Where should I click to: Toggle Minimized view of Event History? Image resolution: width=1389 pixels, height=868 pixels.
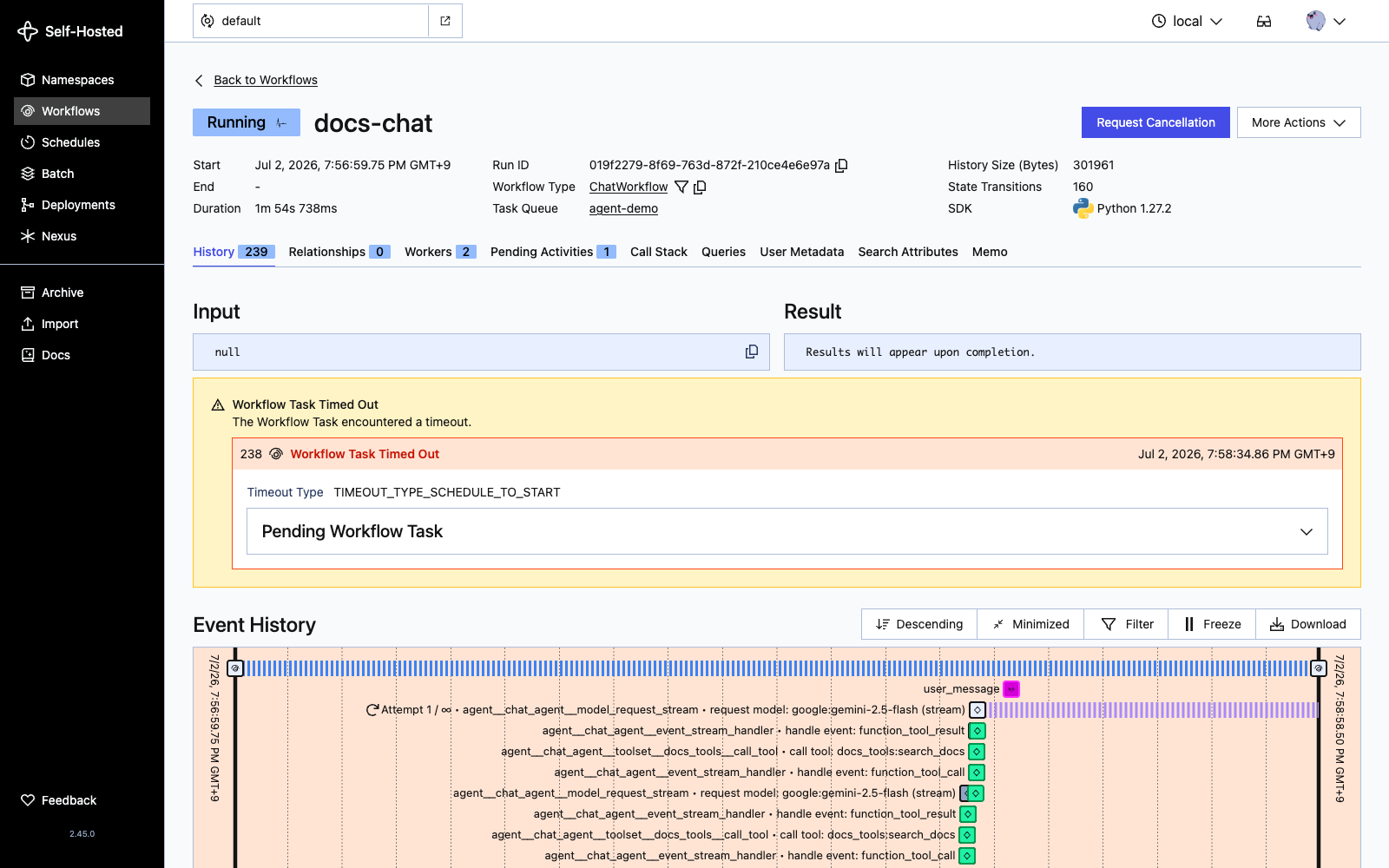[x=1030, y=624]
